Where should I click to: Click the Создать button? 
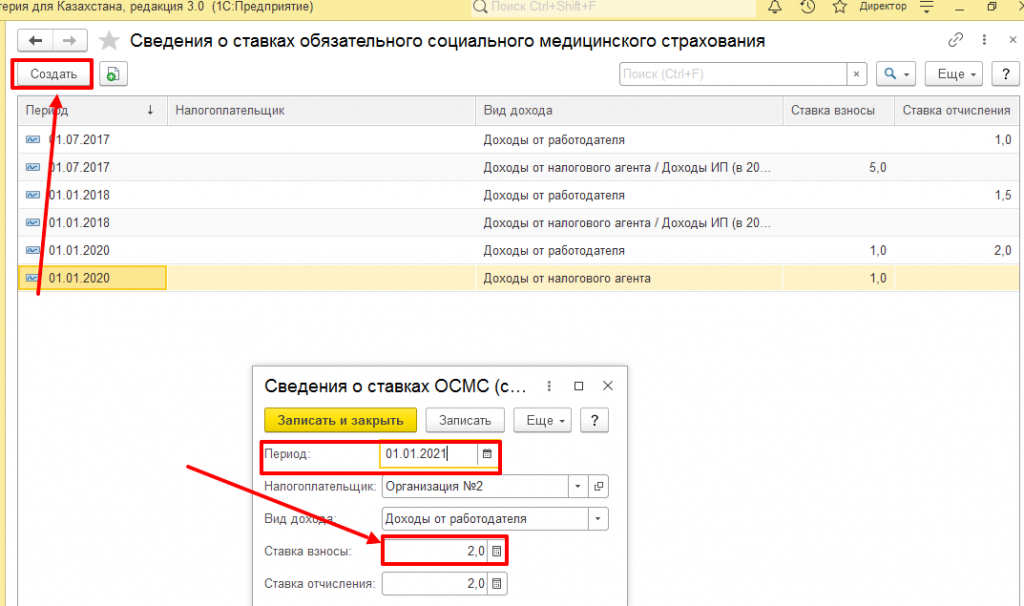point(53,74)
